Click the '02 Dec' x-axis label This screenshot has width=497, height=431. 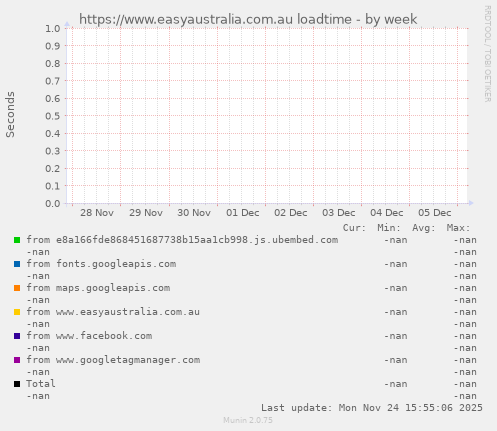click(290, 213)
